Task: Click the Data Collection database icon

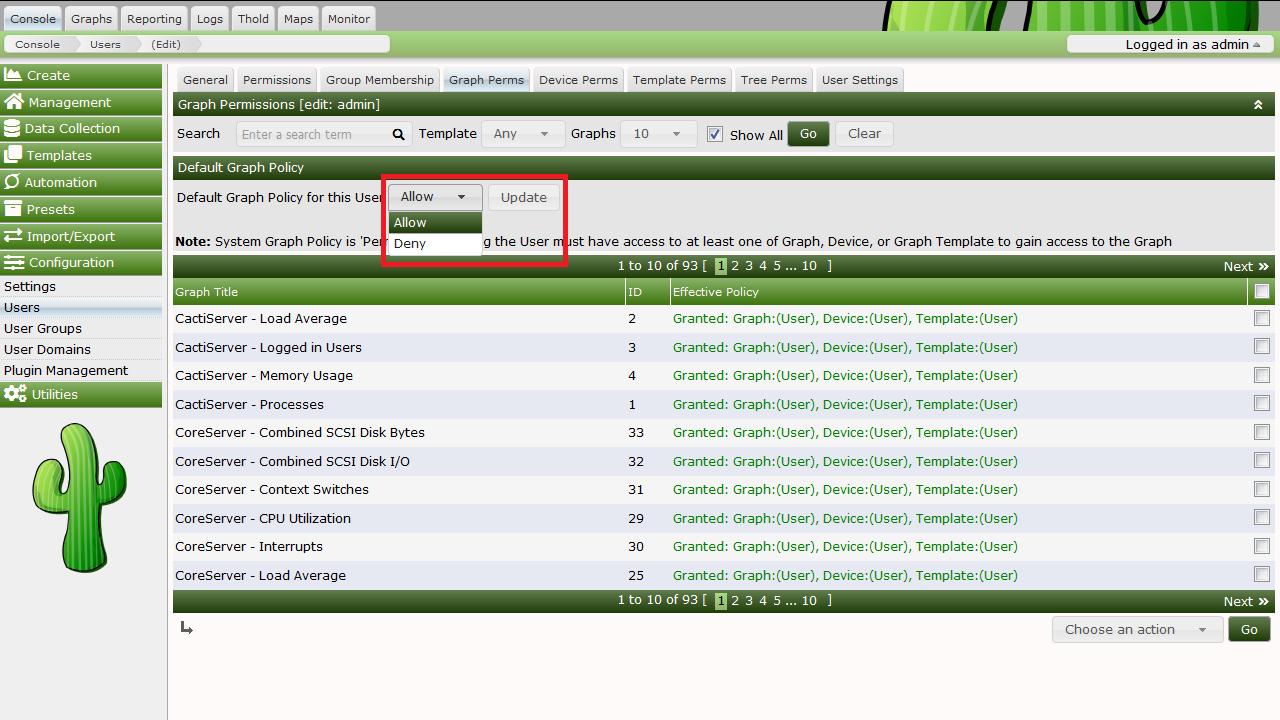Action: 13,128
